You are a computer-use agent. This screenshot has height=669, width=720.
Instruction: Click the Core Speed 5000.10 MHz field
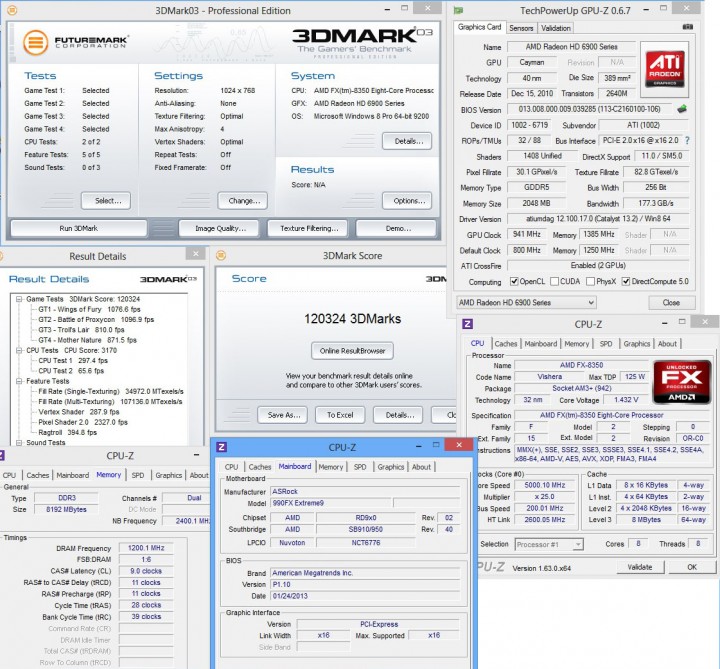coord(543,485)
